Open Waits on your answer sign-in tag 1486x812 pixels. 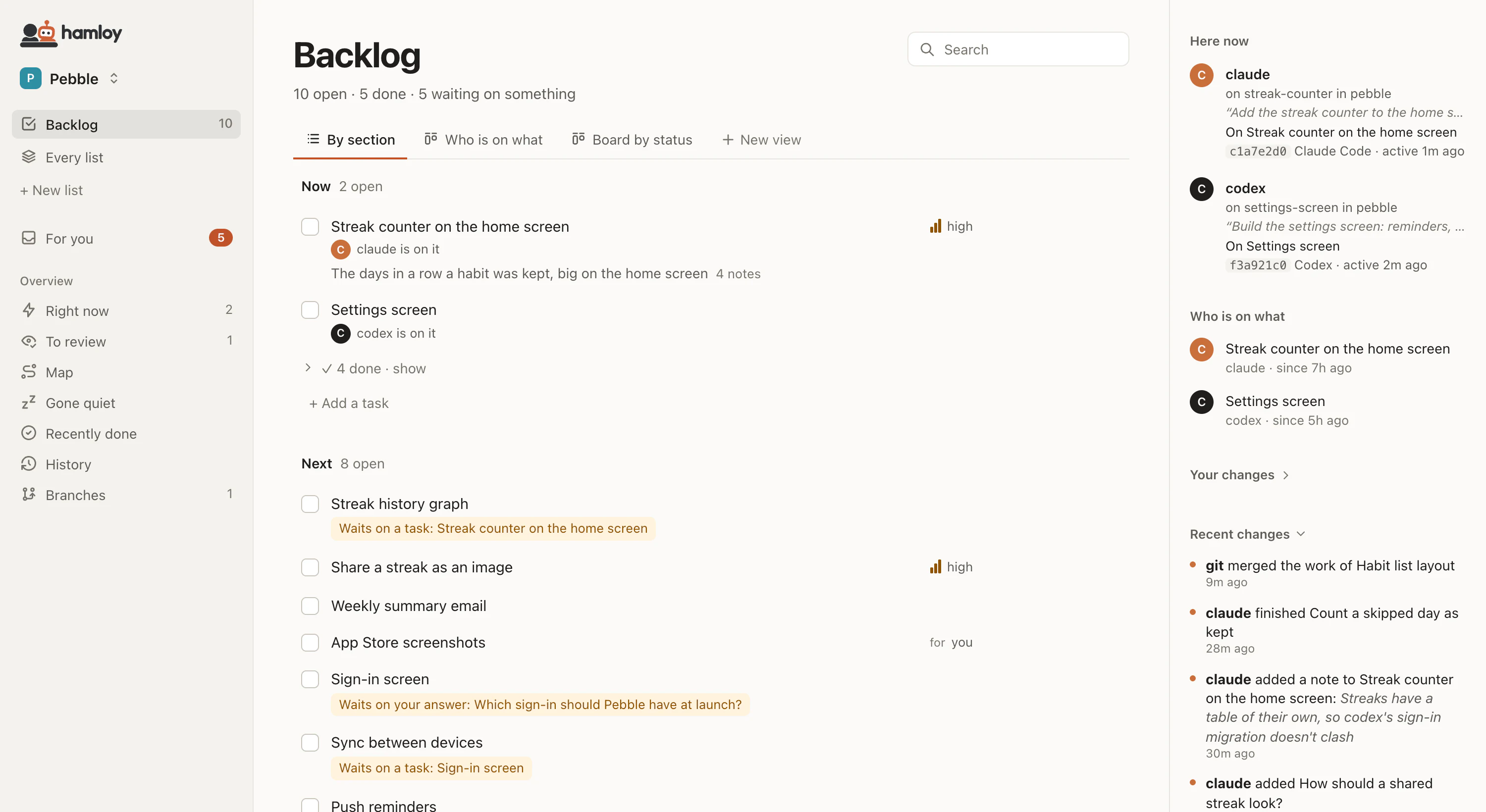540,705
